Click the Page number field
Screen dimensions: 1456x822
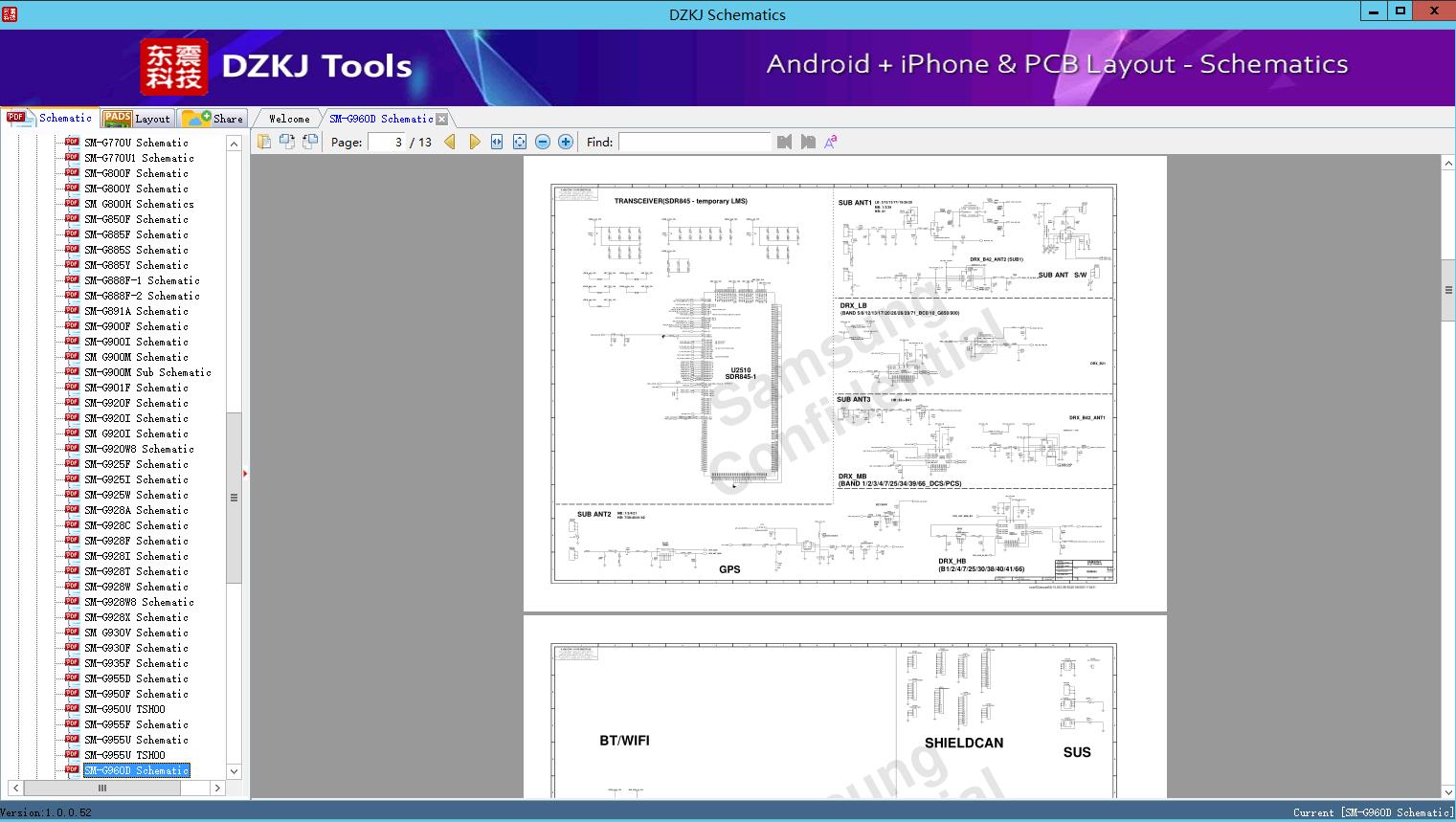tap(385, 142)
